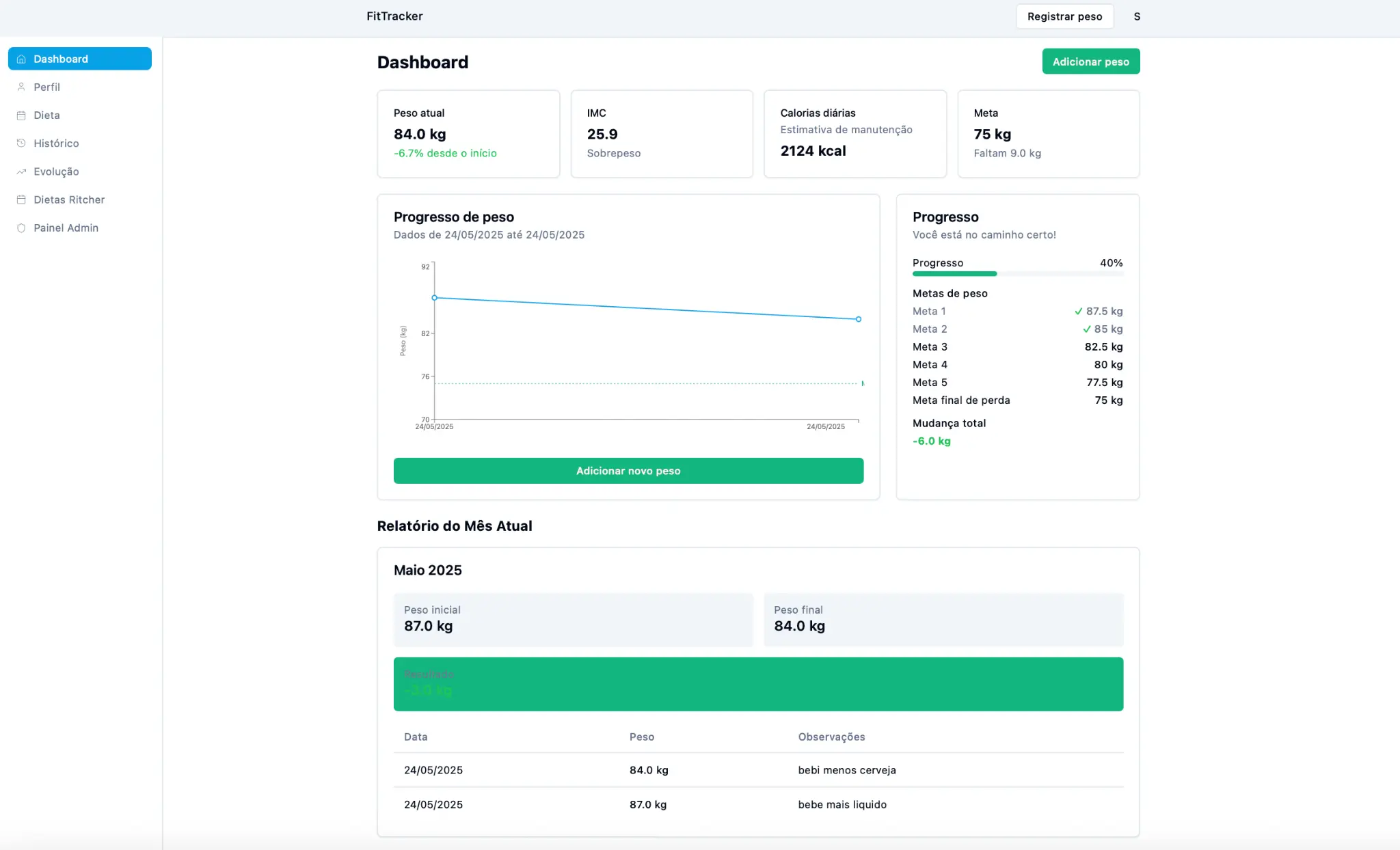1400x850 pixels.
Task: Select the Evolução trend chart icon
Action: point(21,172)
